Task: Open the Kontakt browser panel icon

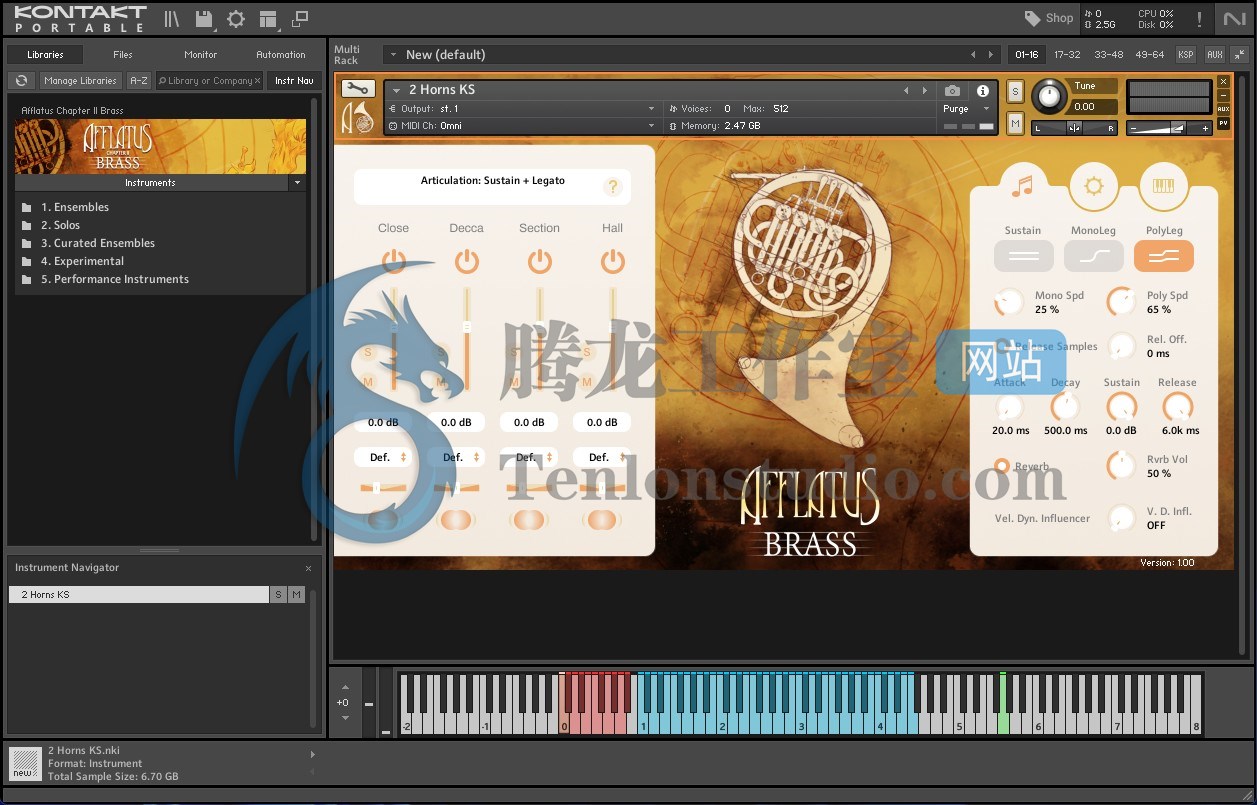Action: pyautogui.click(x=172, y=18)
